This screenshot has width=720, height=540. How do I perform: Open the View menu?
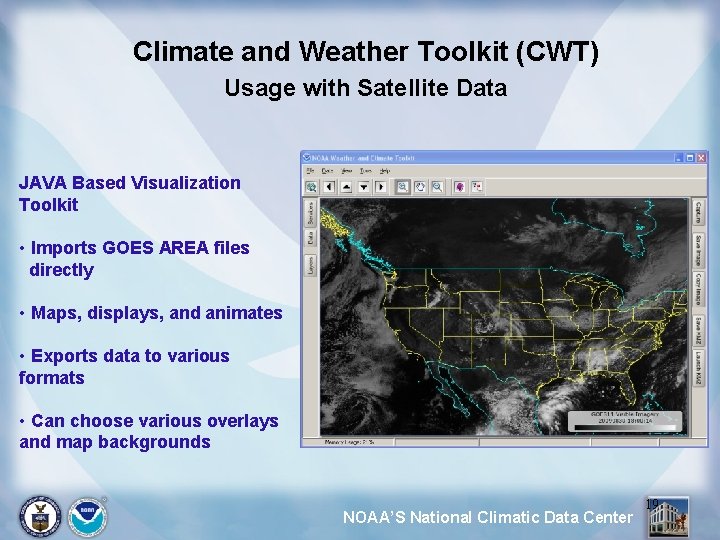coord(346,171)
